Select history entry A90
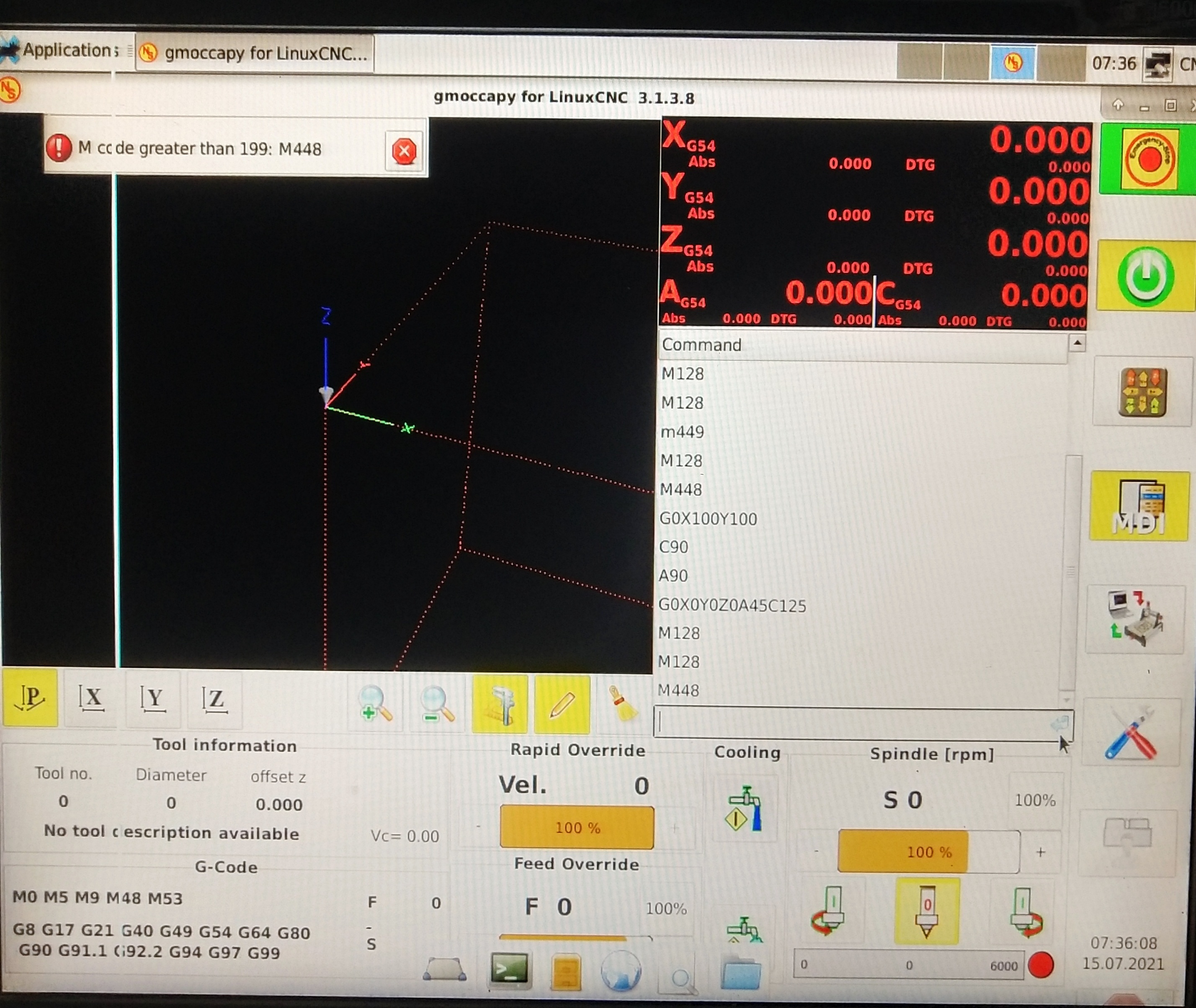1196x1008 pixels. click(x=673, y=576)
